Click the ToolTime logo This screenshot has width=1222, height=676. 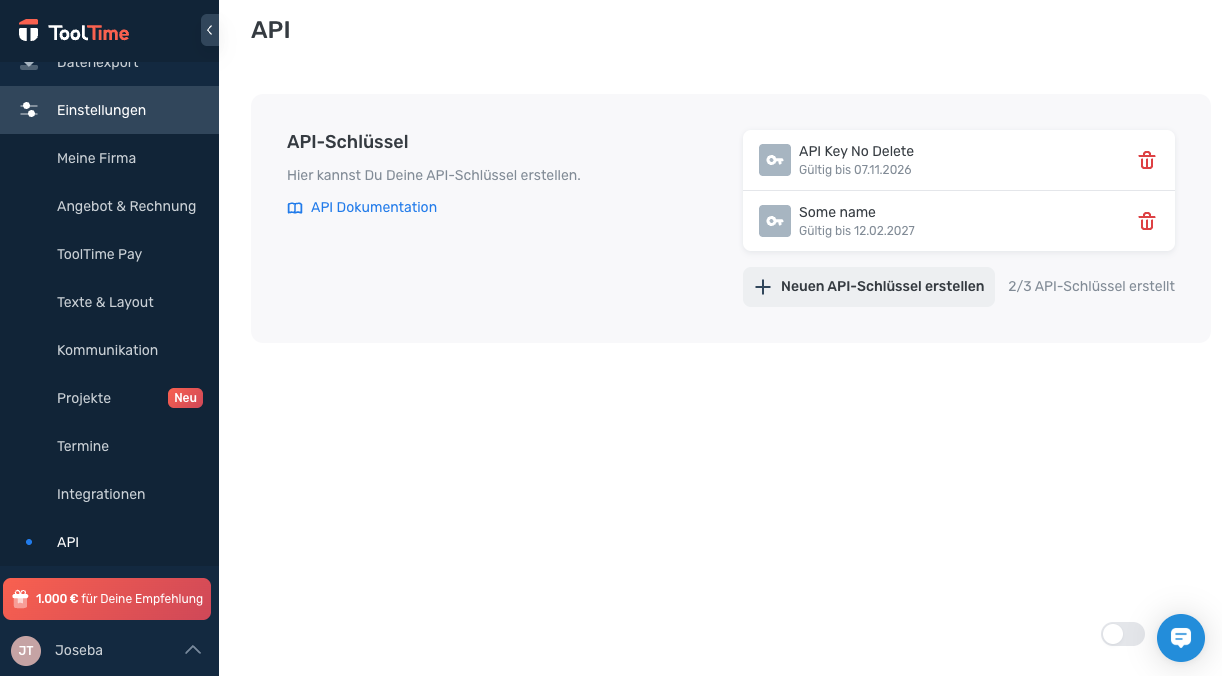[74, 32]
